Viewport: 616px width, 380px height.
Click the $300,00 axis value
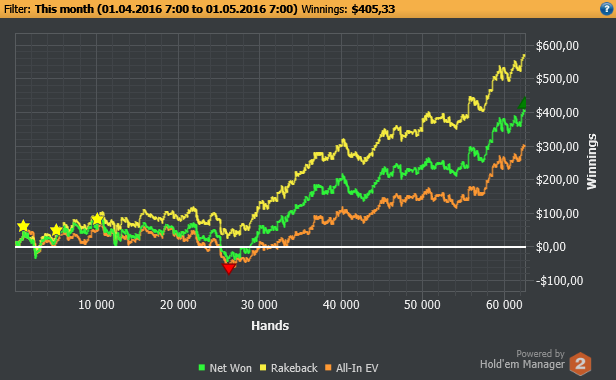557,147
